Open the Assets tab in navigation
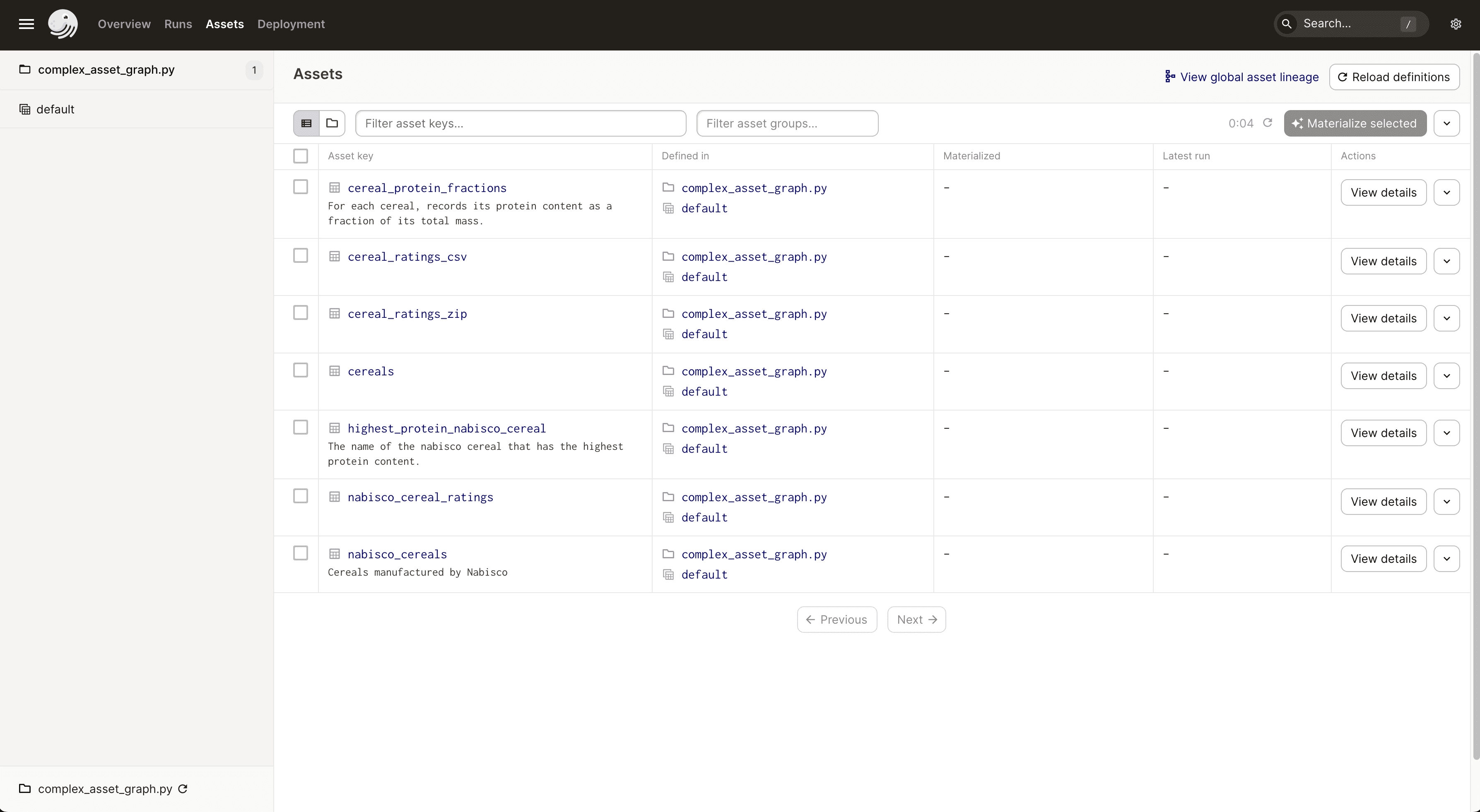1480x812 pixels. [224, 24]
